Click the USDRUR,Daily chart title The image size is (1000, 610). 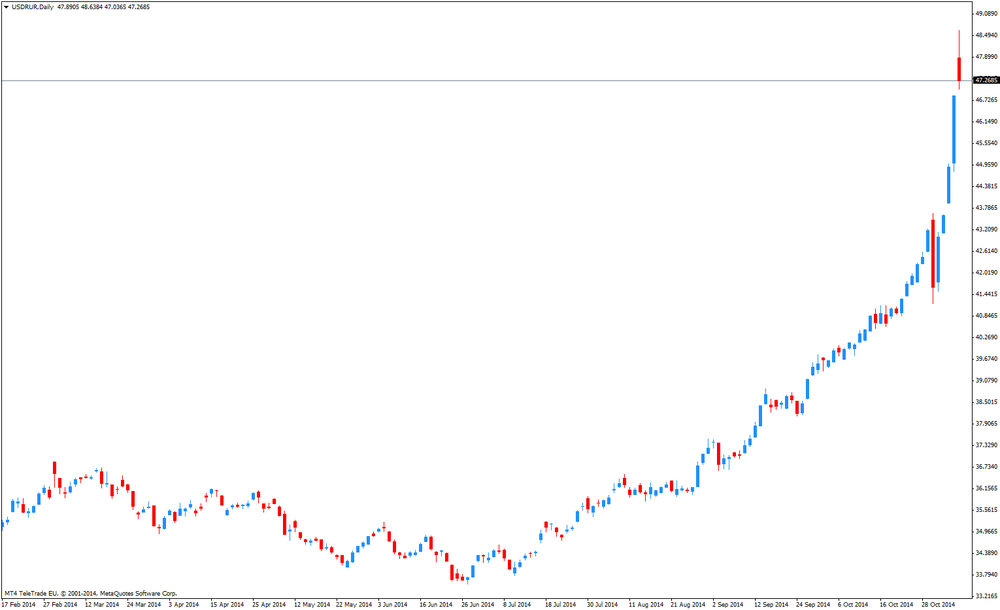coord(33,7)
